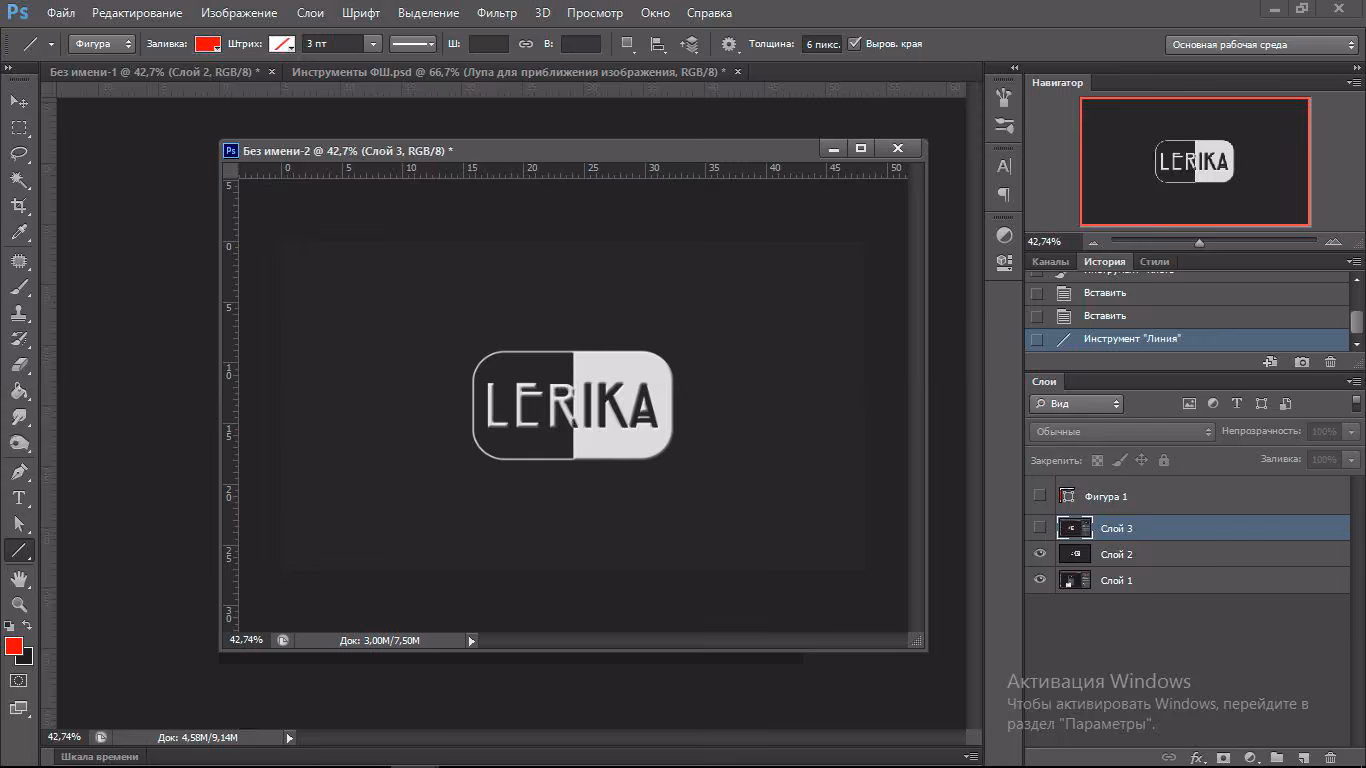The width and height of the screenshot is (1366, 768).
Task: Click the Толщина line weight field
Action: pyautogui.click(x=822, y=44)
